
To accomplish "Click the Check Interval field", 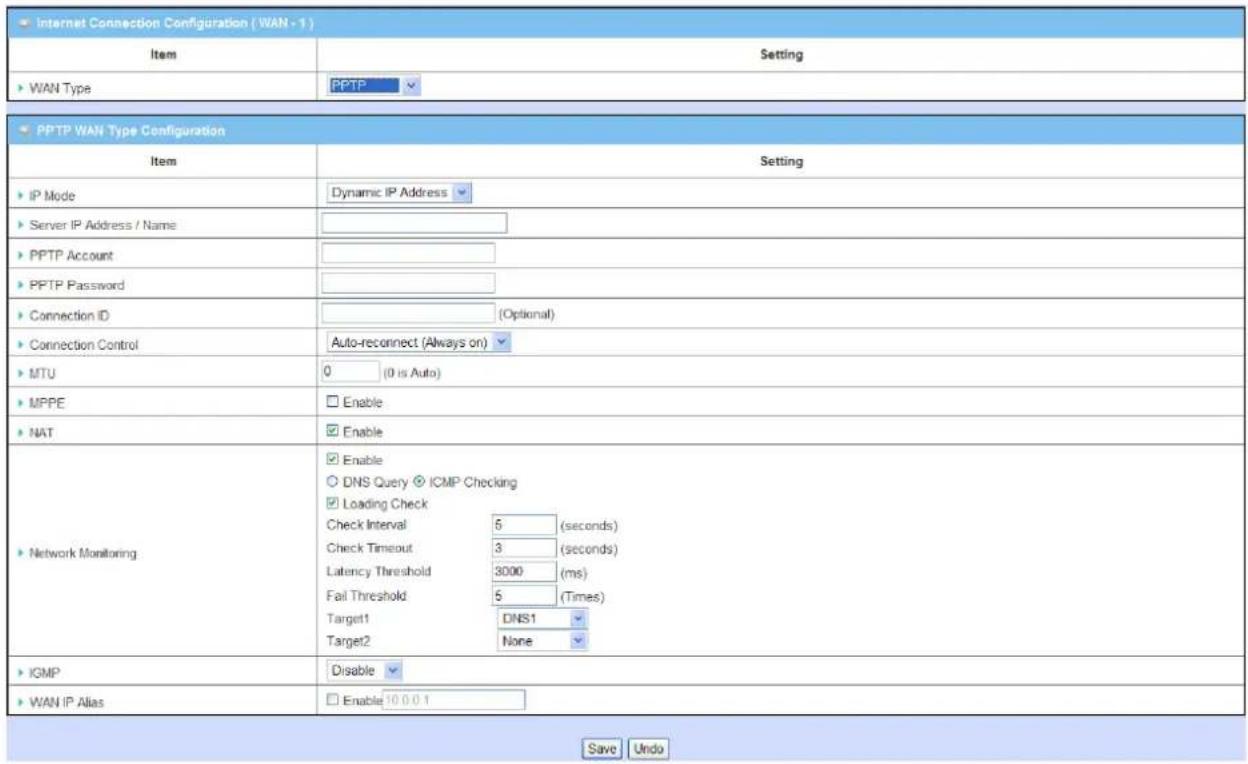I will 524,525.
